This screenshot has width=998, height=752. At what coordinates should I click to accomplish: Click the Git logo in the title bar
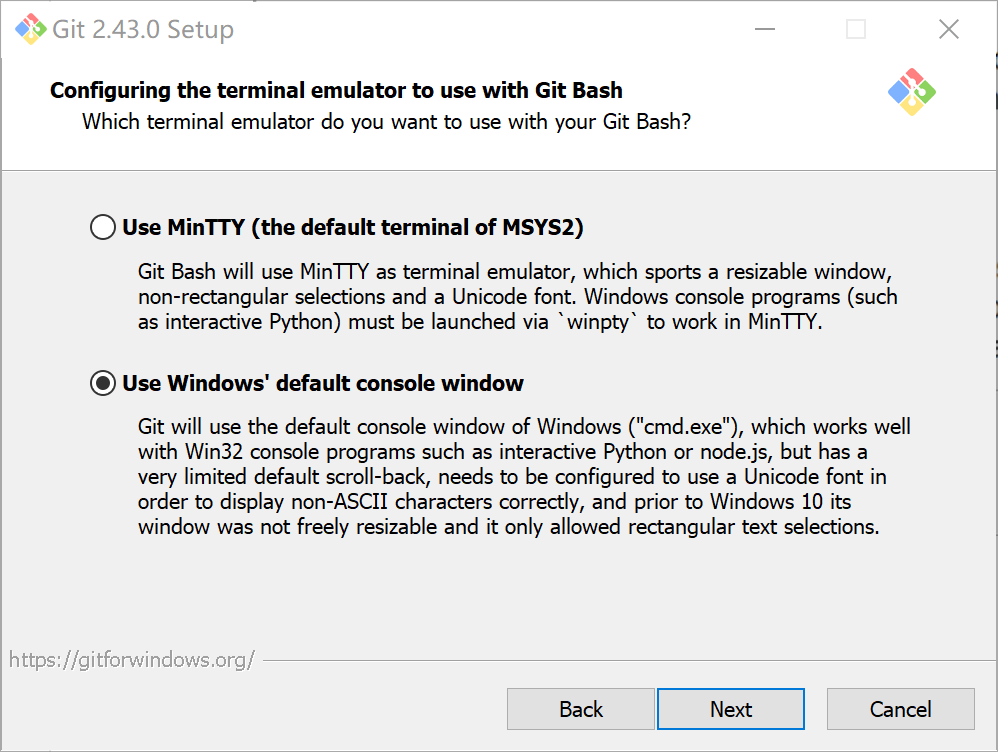click(x=31, y=29)
